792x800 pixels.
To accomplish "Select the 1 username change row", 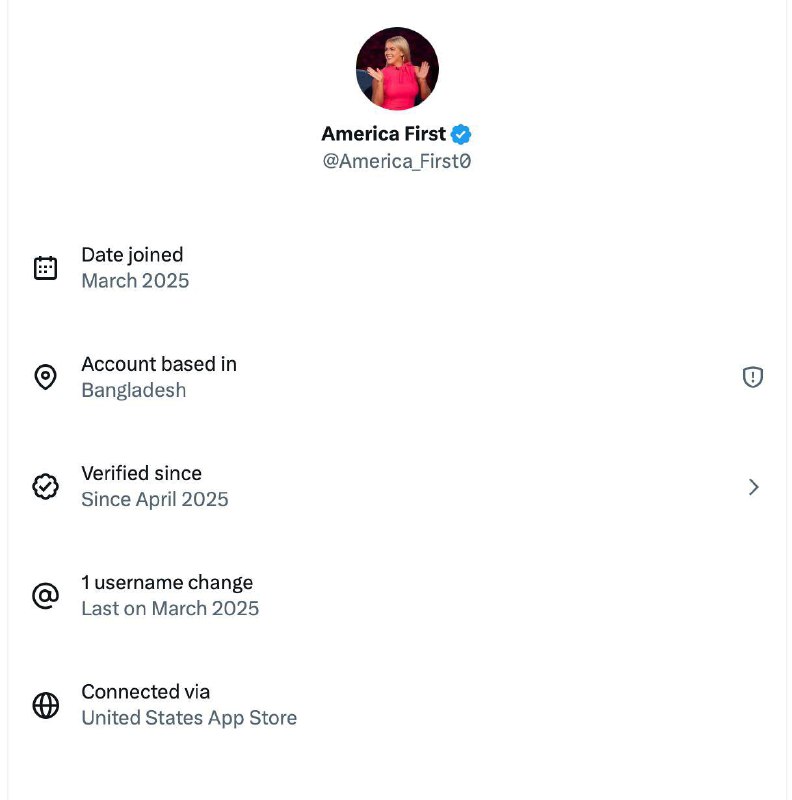I will tap(167, 582).
